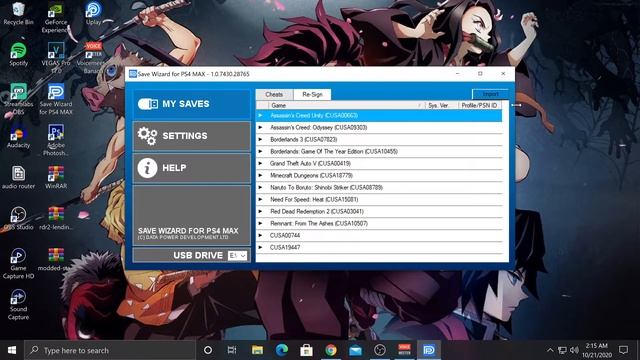Click the Sys. Ver column header
Viewport: 640px width, 360px height.
pos(442,105)
